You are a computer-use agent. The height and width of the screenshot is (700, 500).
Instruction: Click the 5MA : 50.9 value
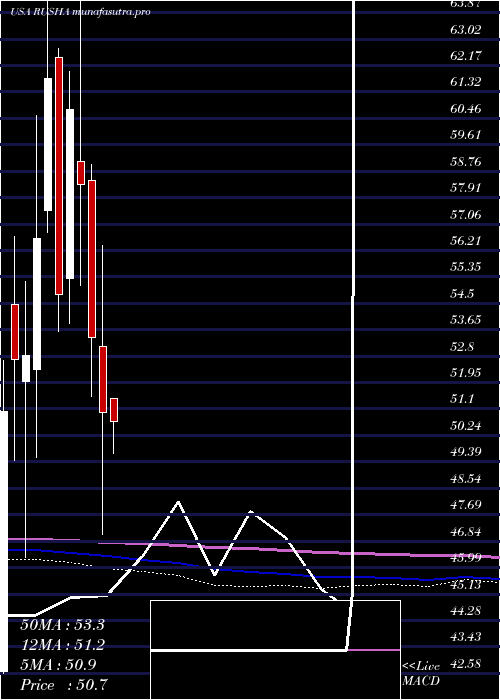click(x=58, y=665)
